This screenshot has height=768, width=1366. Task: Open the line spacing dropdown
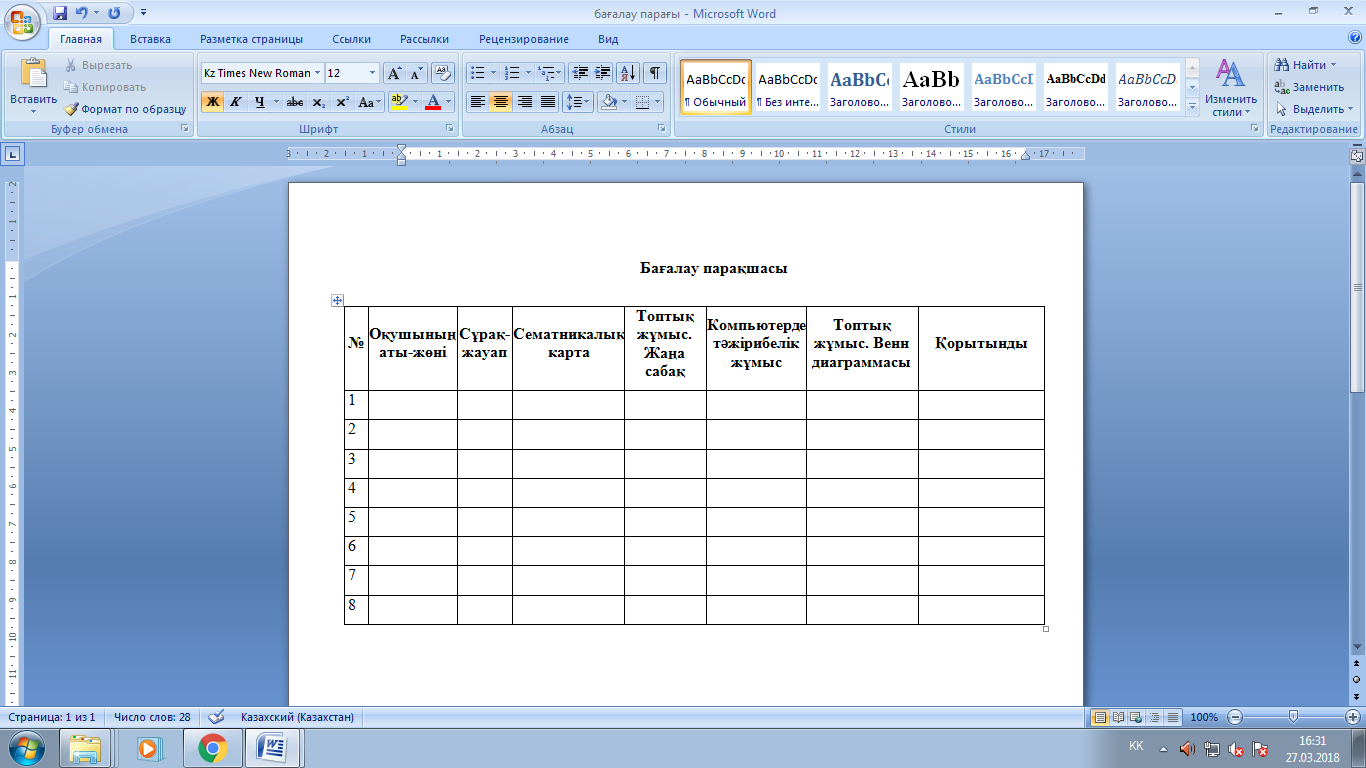(579, 101)
